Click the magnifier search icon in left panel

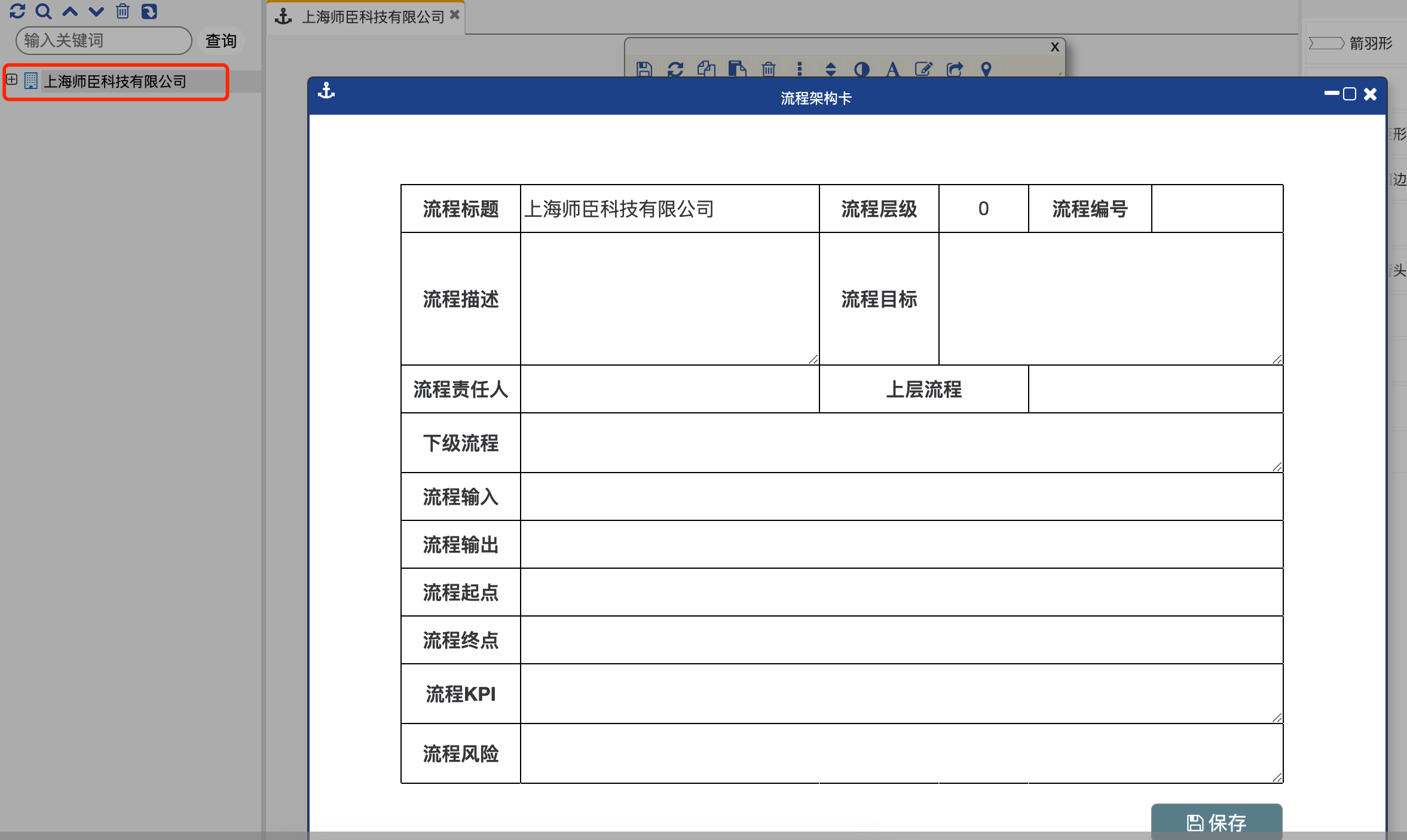click(x=43, y=11)
